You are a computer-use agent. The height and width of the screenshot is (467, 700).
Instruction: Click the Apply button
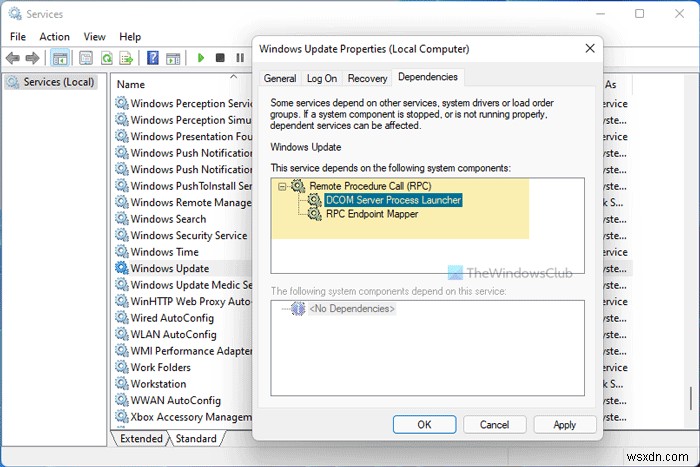point(564,424)
